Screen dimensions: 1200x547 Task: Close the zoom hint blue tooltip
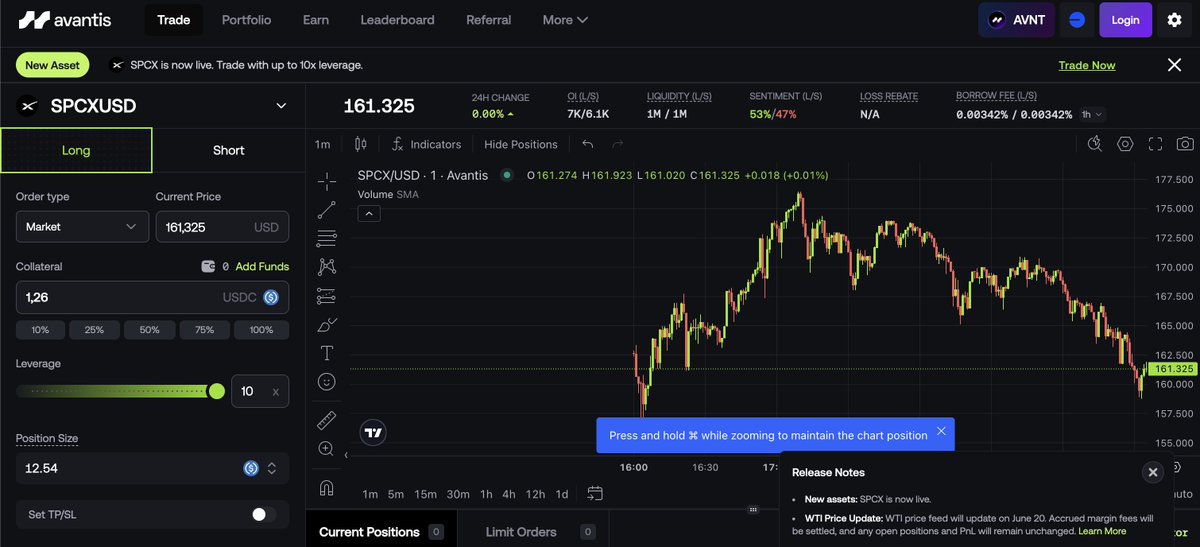click(941, 432)
